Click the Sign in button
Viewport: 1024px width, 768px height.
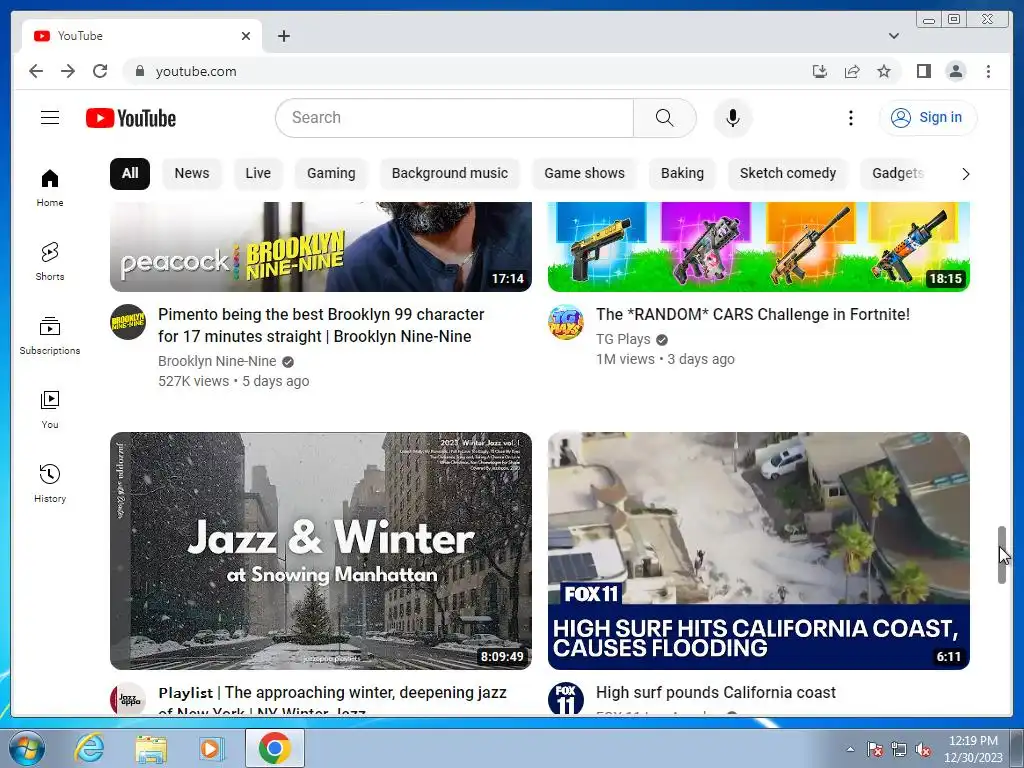[928, 118]
